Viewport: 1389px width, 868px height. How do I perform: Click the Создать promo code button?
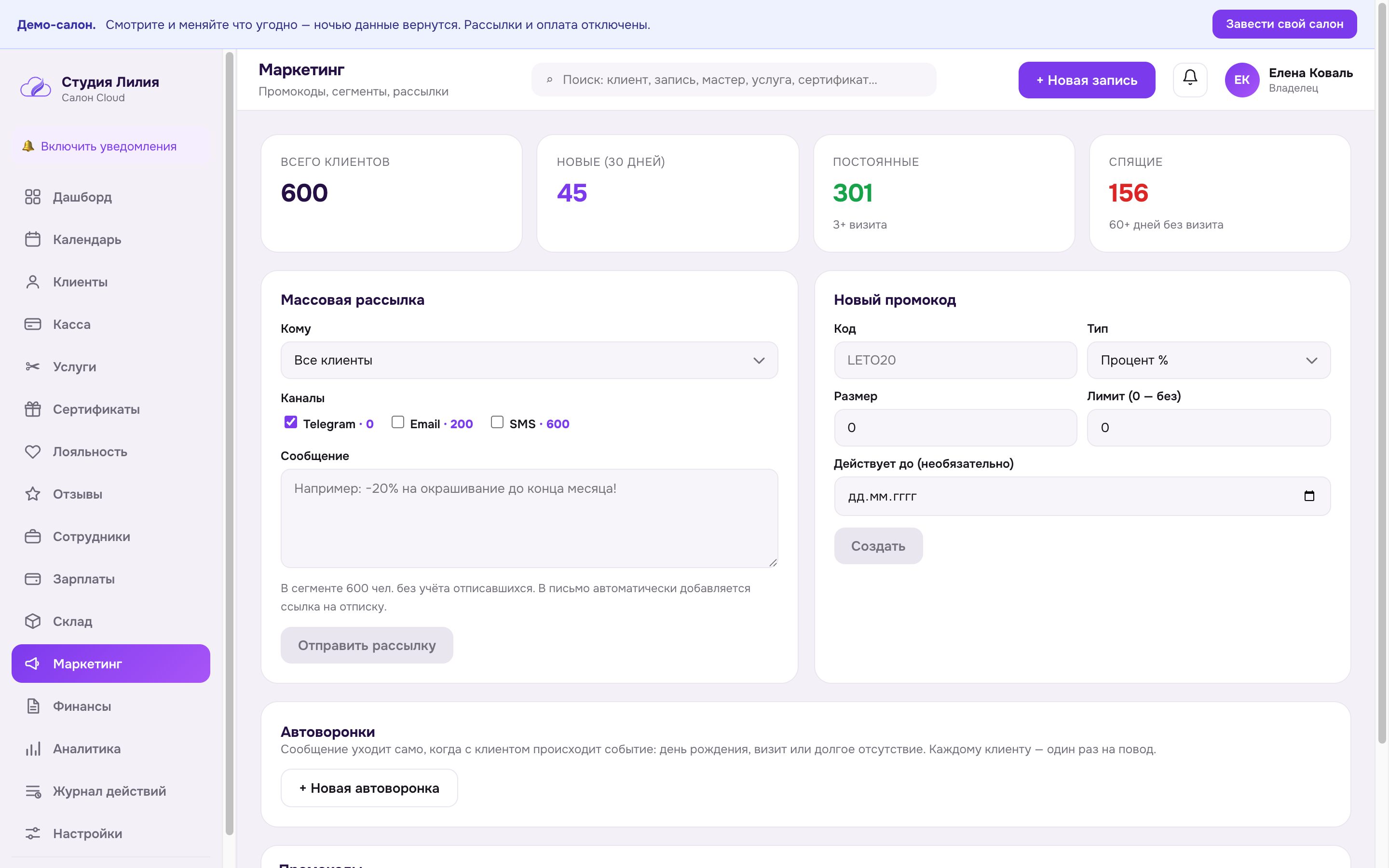pos(878,546)
